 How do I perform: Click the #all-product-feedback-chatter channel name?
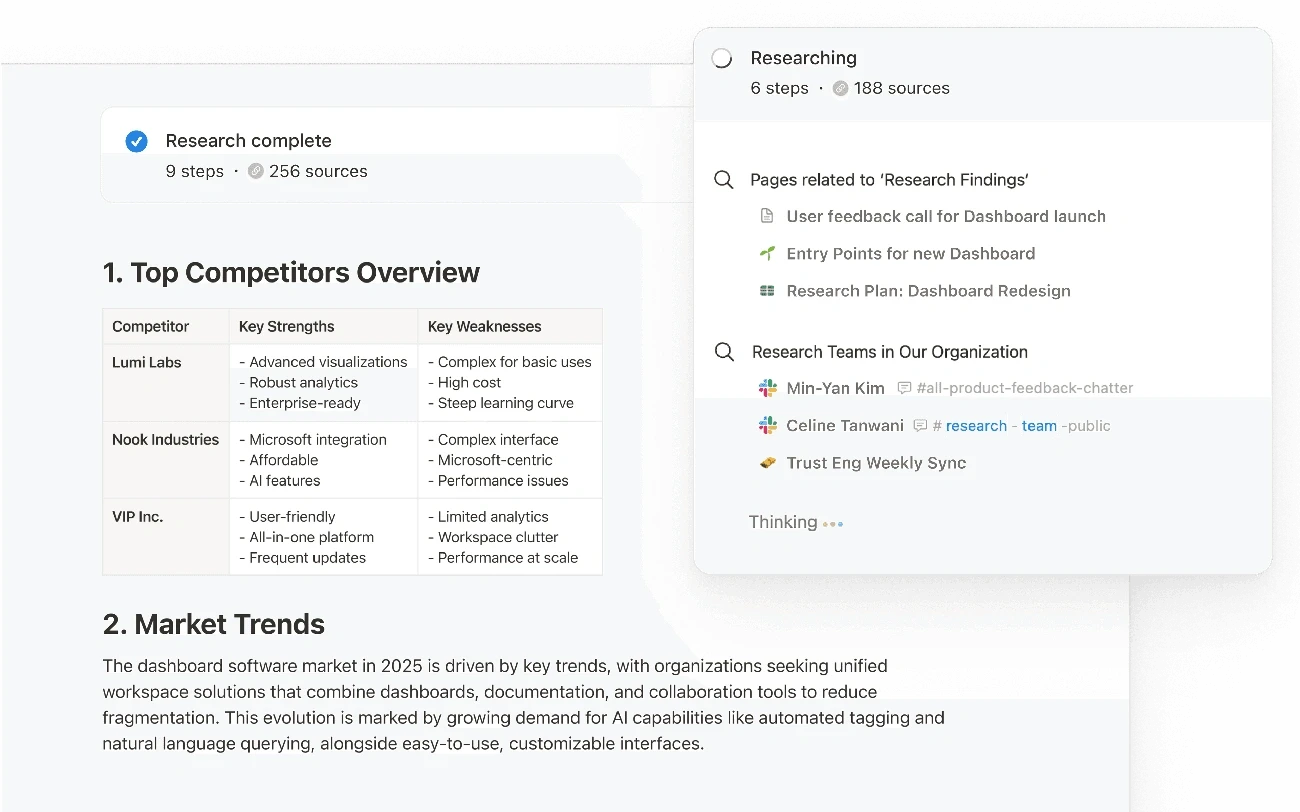tap(1025, 388)
